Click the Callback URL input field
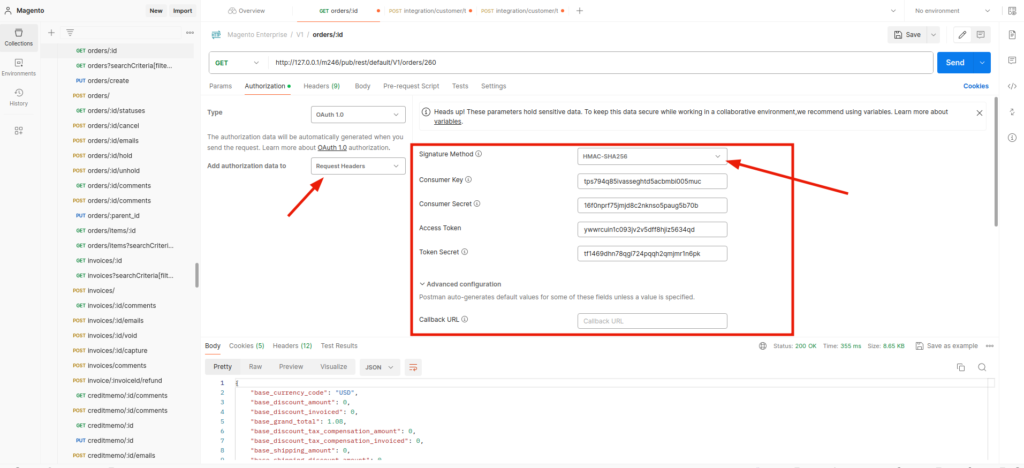1024x468 pixels. 652,321
